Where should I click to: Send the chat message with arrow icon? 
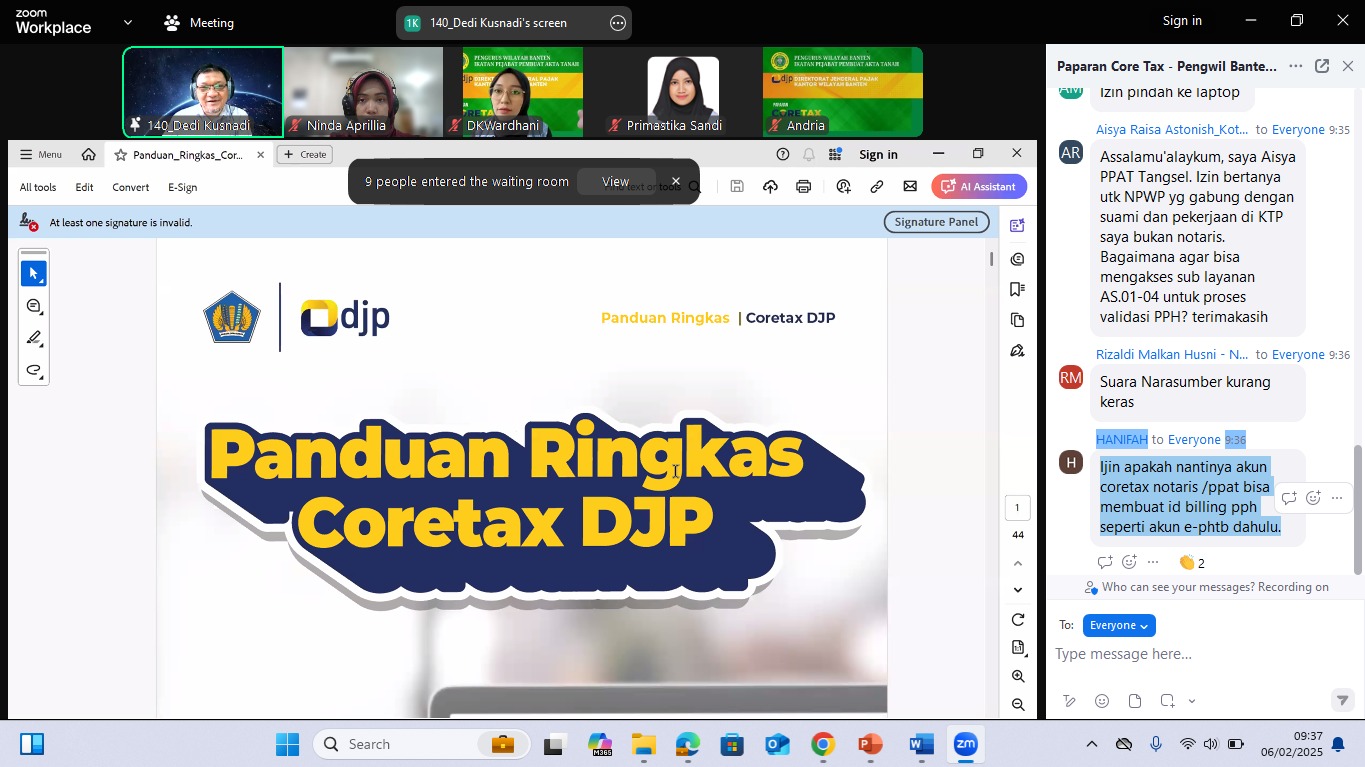click(x=1342, y=700)
